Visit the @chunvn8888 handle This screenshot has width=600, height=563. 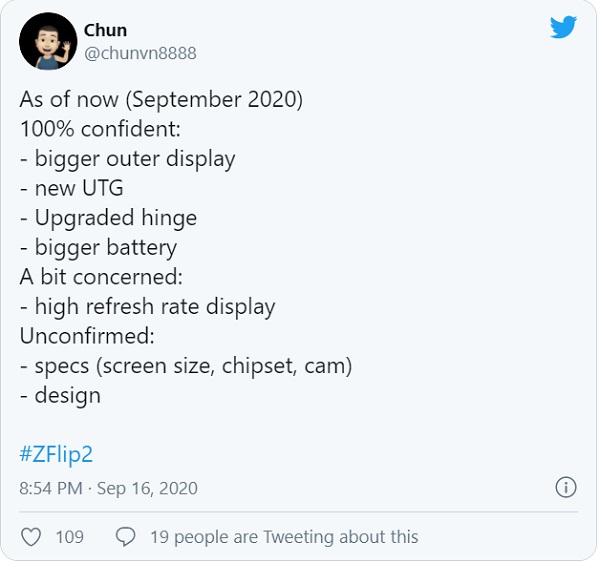point(140,53)
